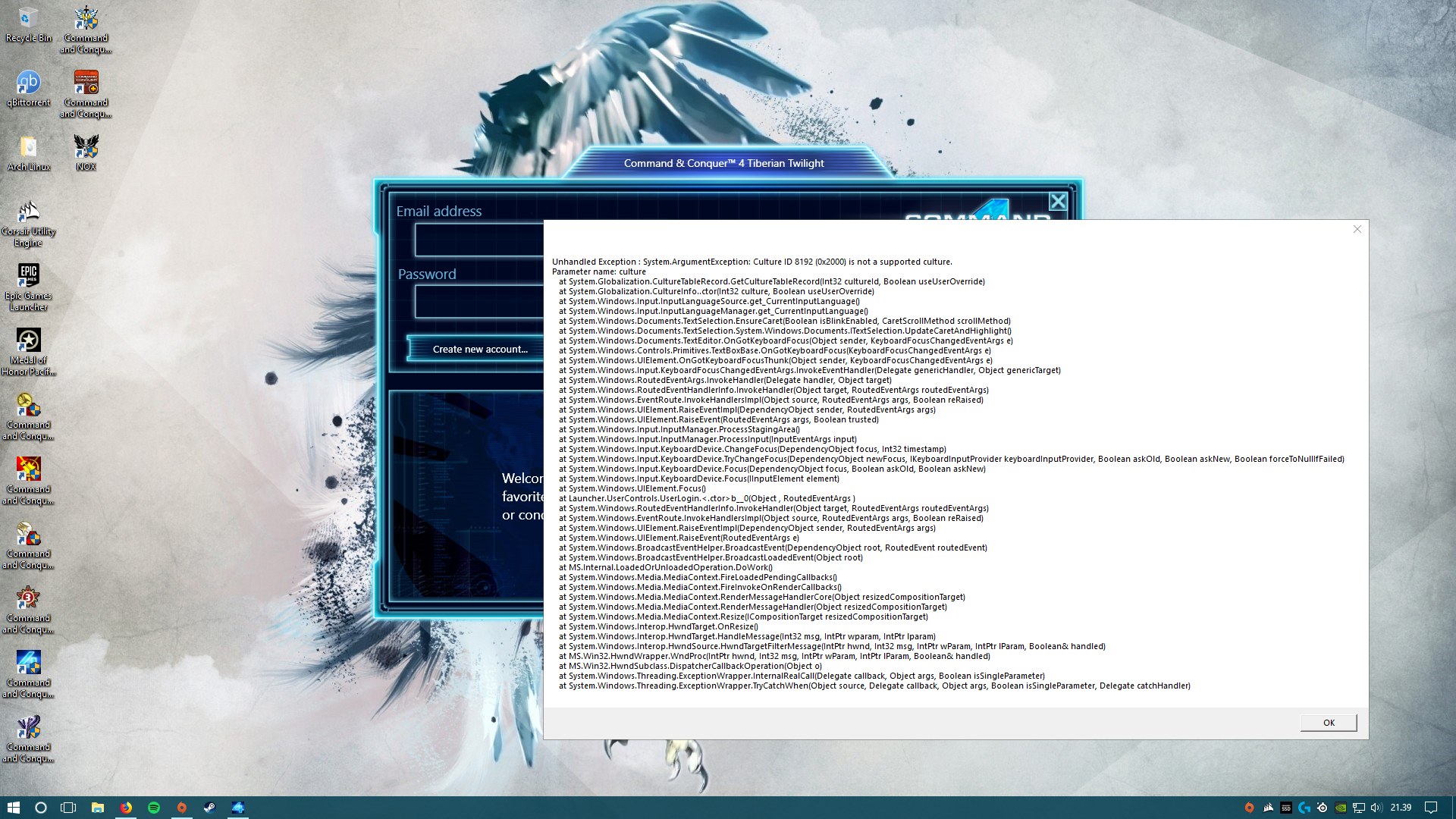This screenshot has width=1456, height=819.
Task: Open Firefox from the taskbar
Action: (126, 808)
